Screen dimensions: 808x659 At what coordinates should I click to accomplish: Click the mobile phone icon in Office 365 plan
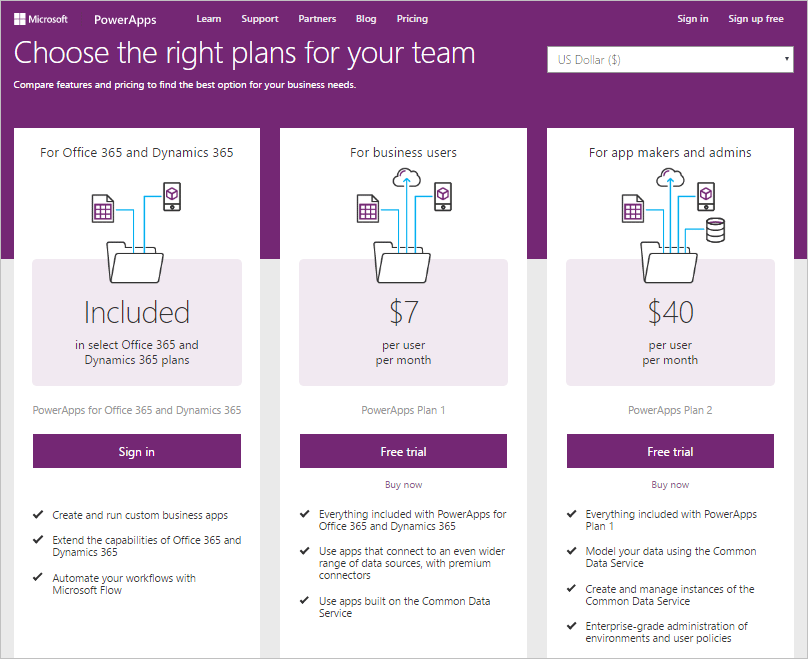(x=172, y=196)
